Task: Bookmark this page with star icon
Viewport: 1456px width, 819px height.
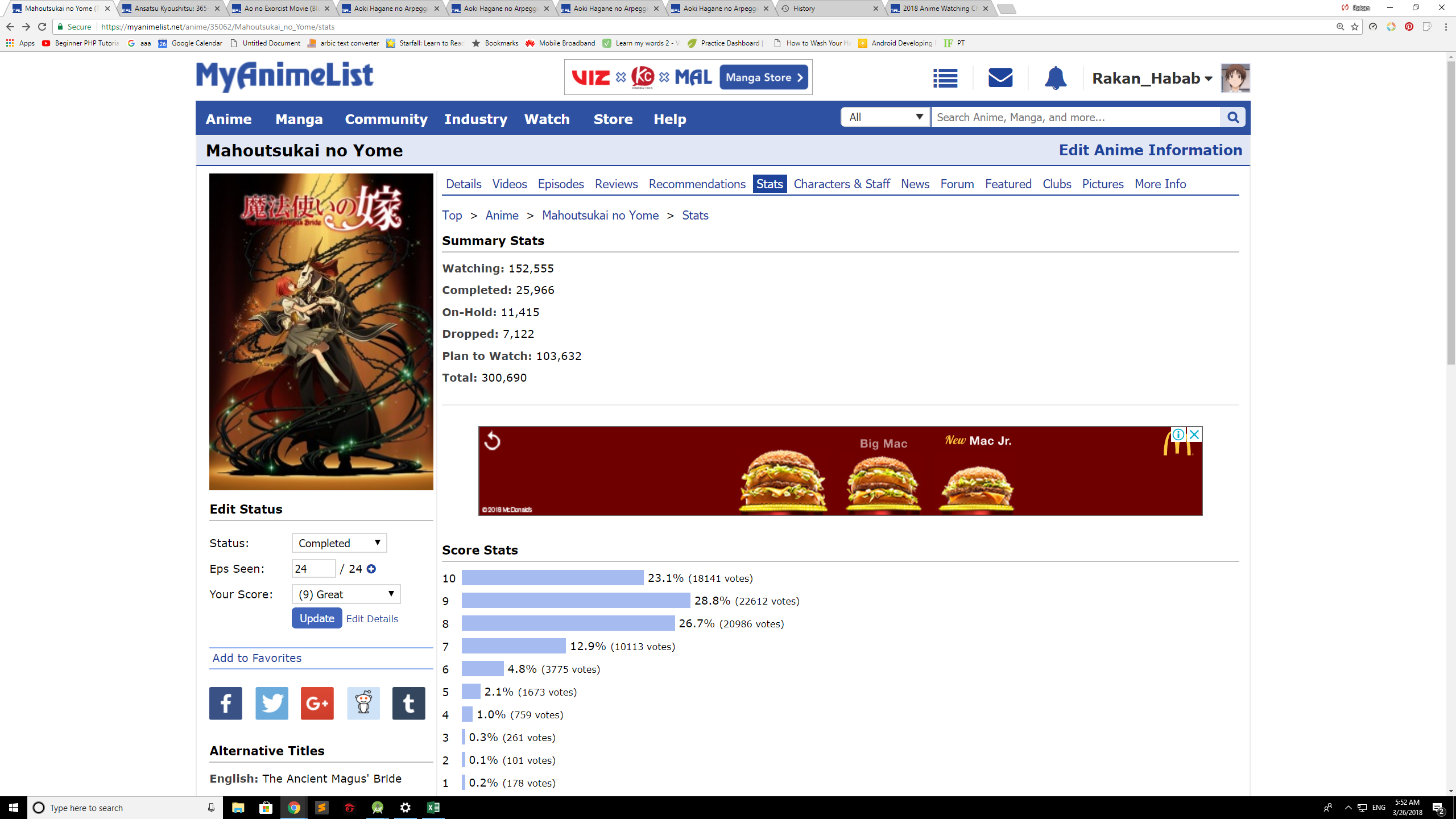Action: pyautogui.click(x=1355, y=27)
